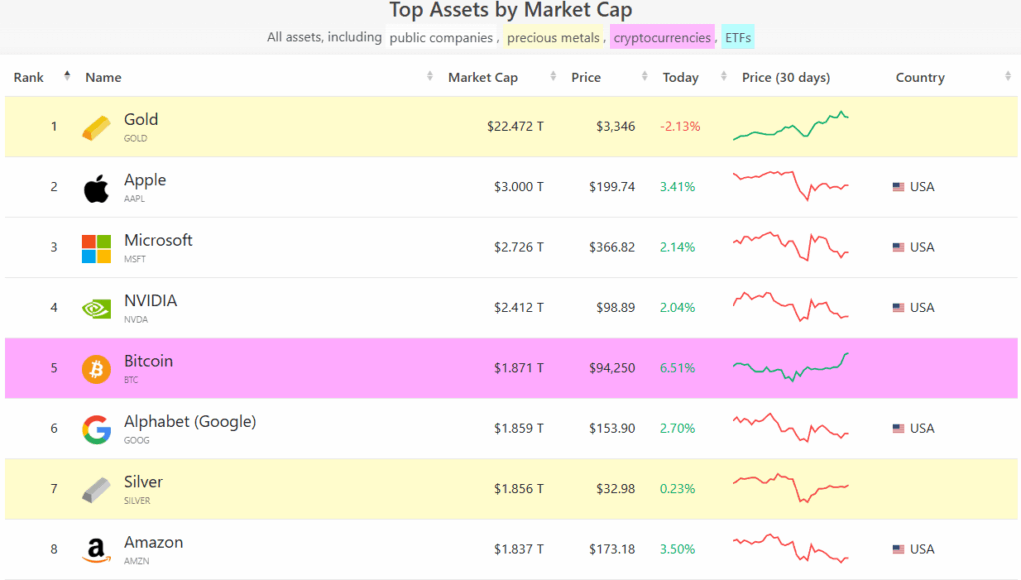1021x580 pixels.
Task: Click Silver market cap $1.856 T
Action: [518, 489]
